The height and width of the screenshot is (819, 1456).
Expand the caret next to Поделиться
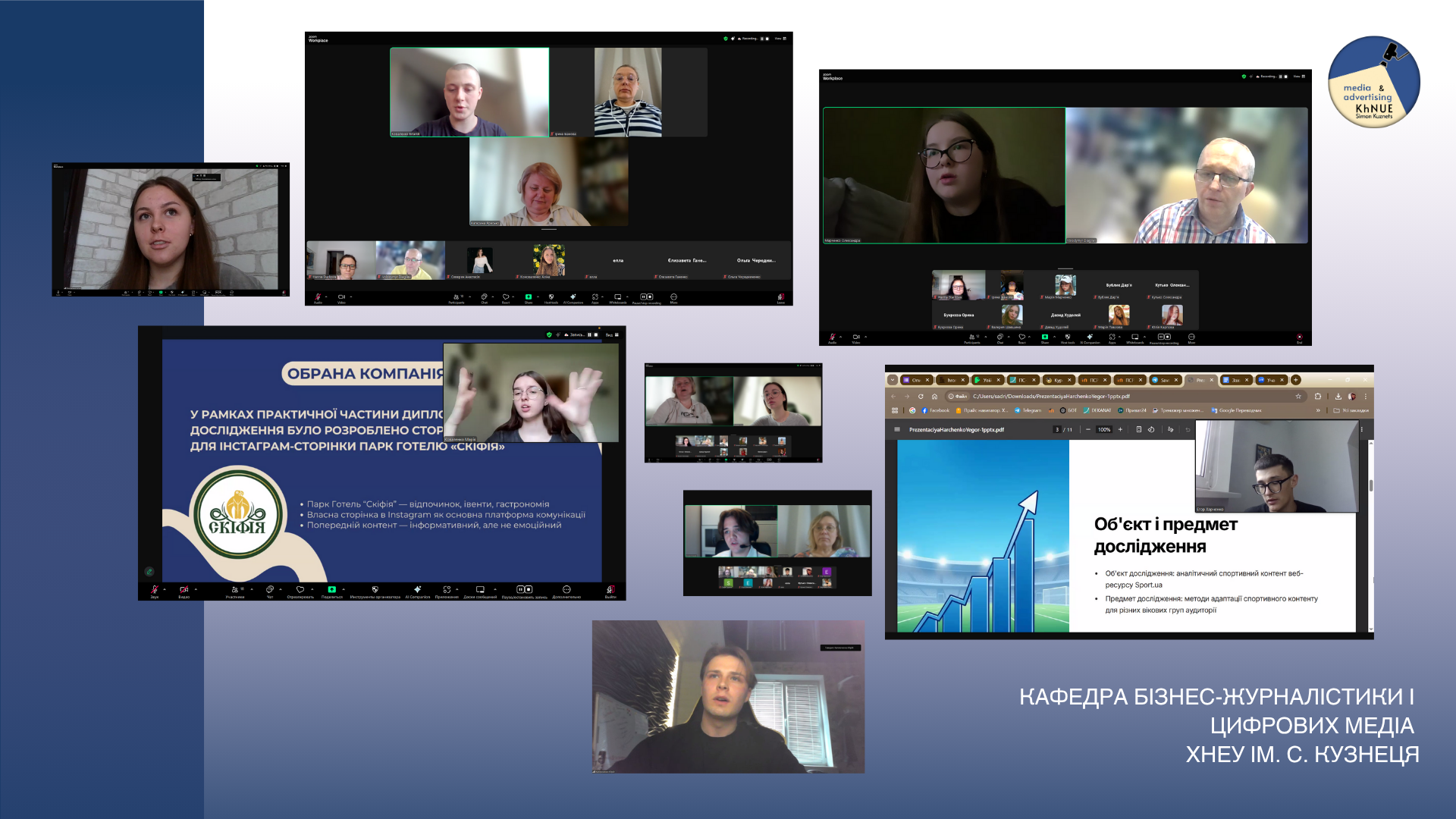(x=344, y=589)
